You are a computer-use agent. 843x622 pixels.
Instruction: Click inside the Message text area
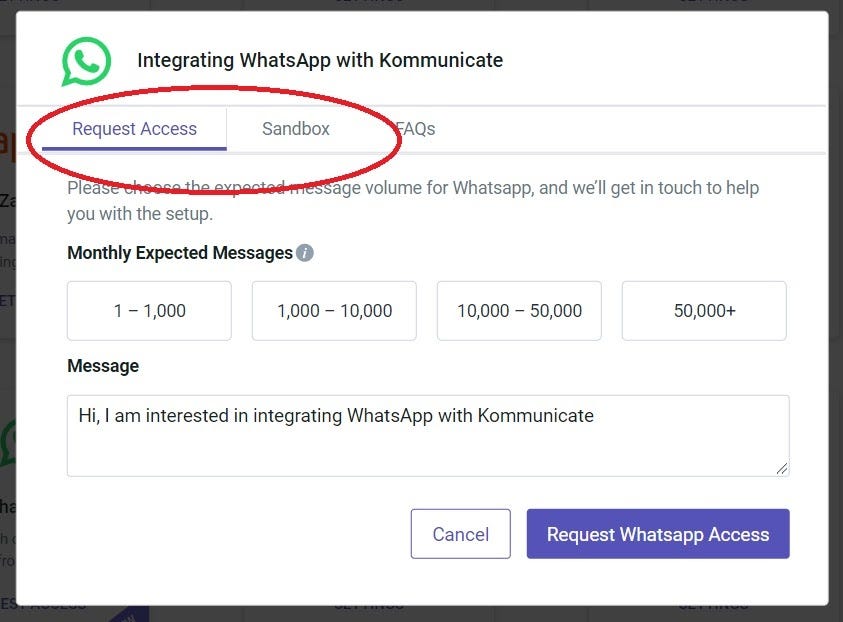coord(428,436)
